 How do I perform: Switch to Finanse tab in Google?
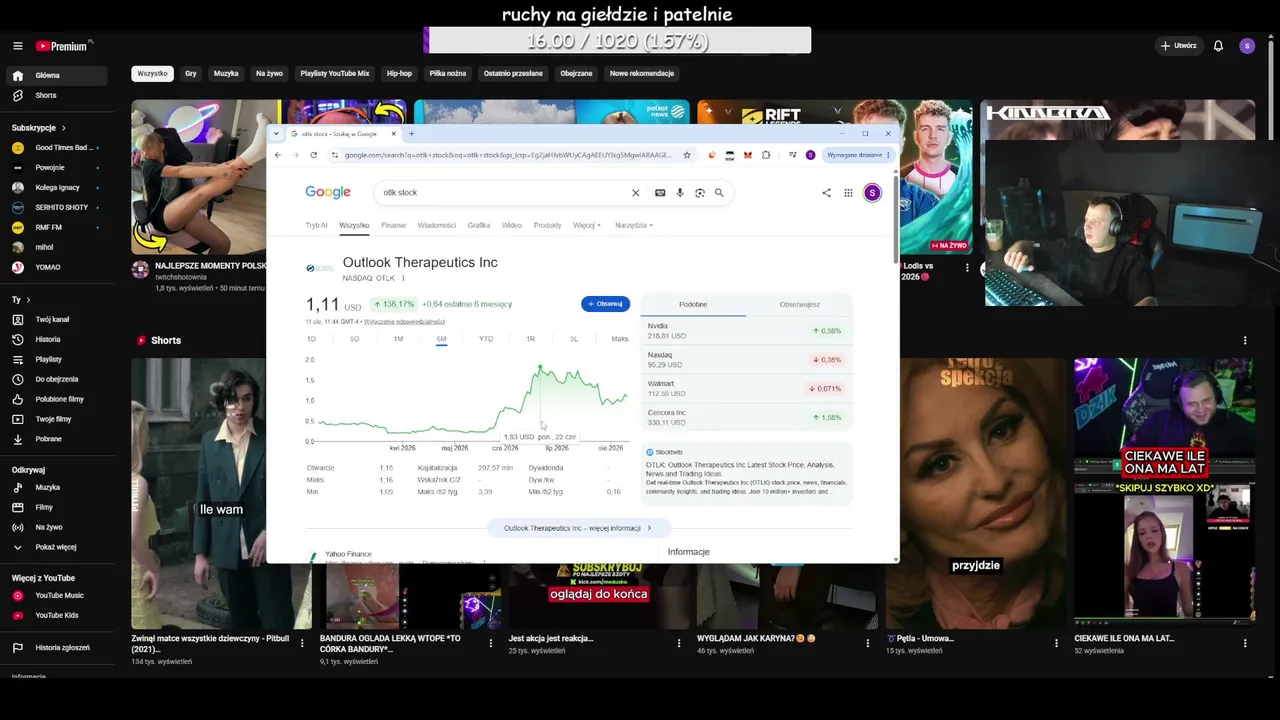tap(394, 226)
